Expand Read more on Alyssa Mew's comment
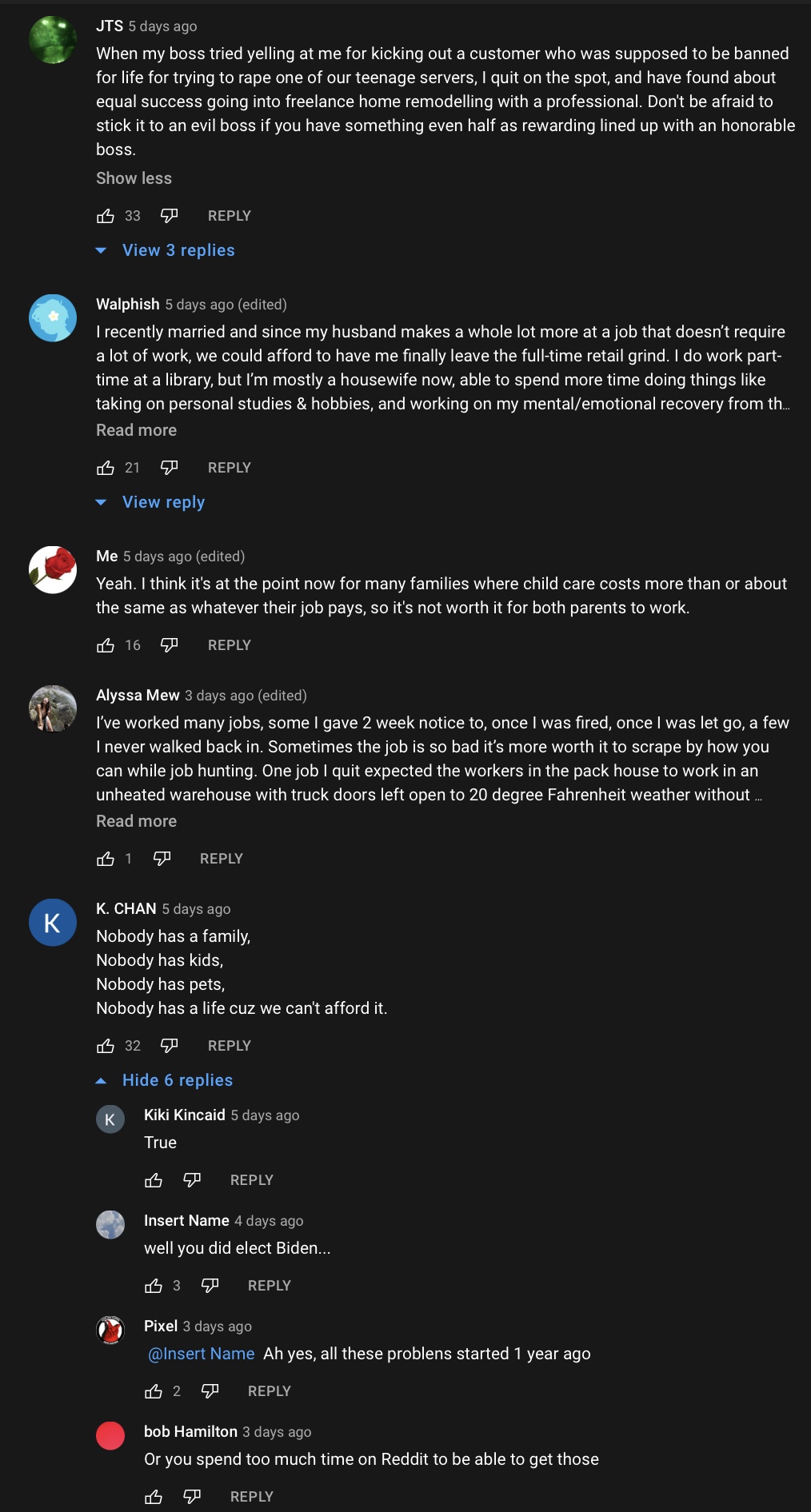811x1512 pixels. pos(136,821)
